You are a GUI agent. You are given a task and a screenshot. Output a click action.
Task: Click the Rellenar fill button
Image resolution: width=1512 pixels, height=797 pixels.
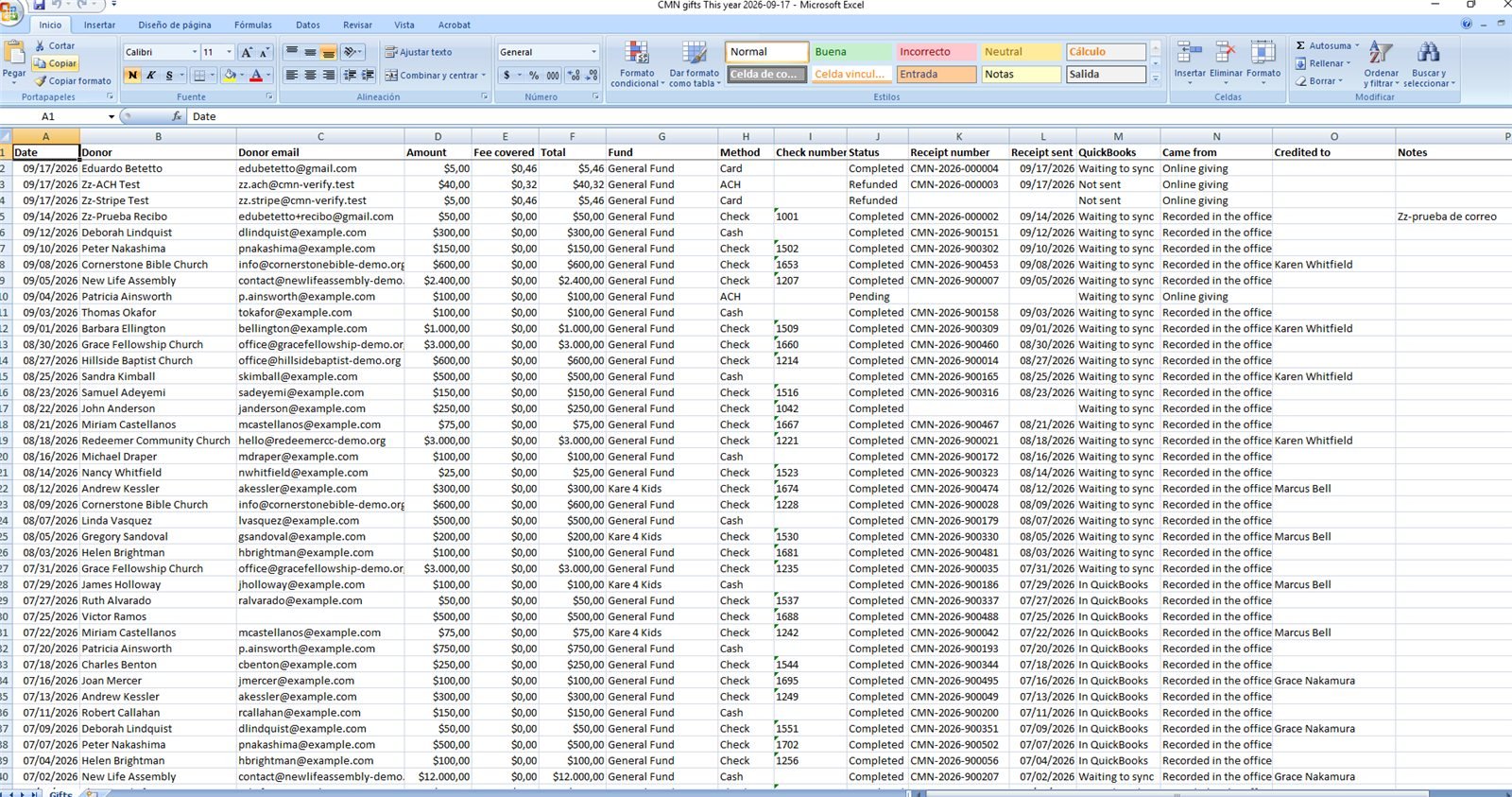(x=1322, y=63)
